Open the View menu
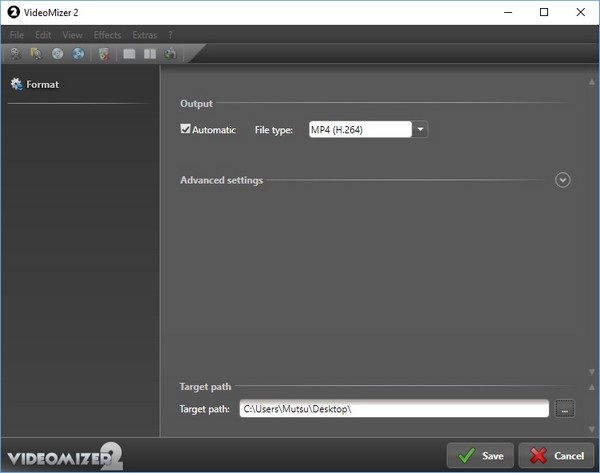600x473 pixels. click(72, 35)
